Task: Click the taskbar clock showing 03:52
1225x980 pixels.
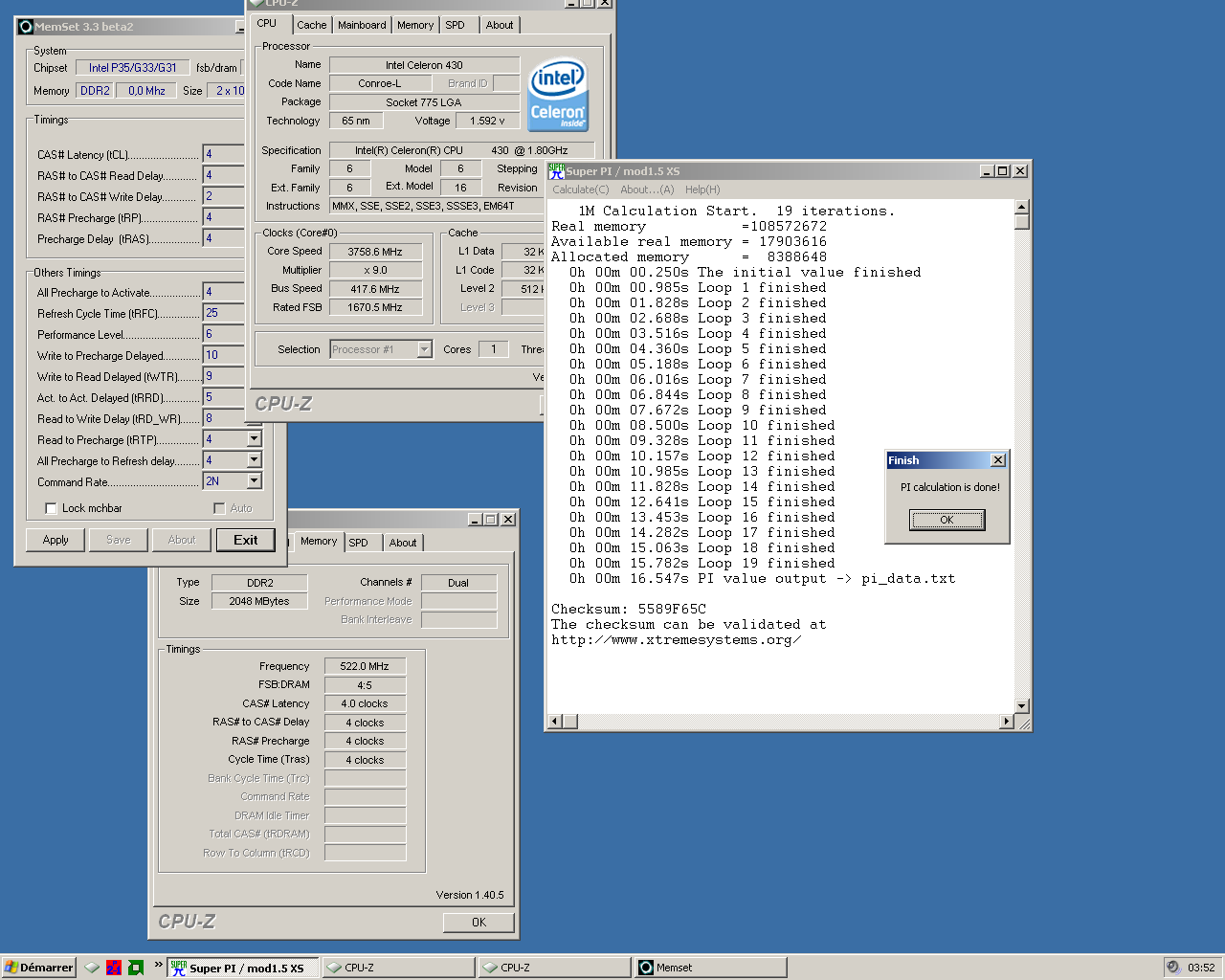Action: 1201,968
